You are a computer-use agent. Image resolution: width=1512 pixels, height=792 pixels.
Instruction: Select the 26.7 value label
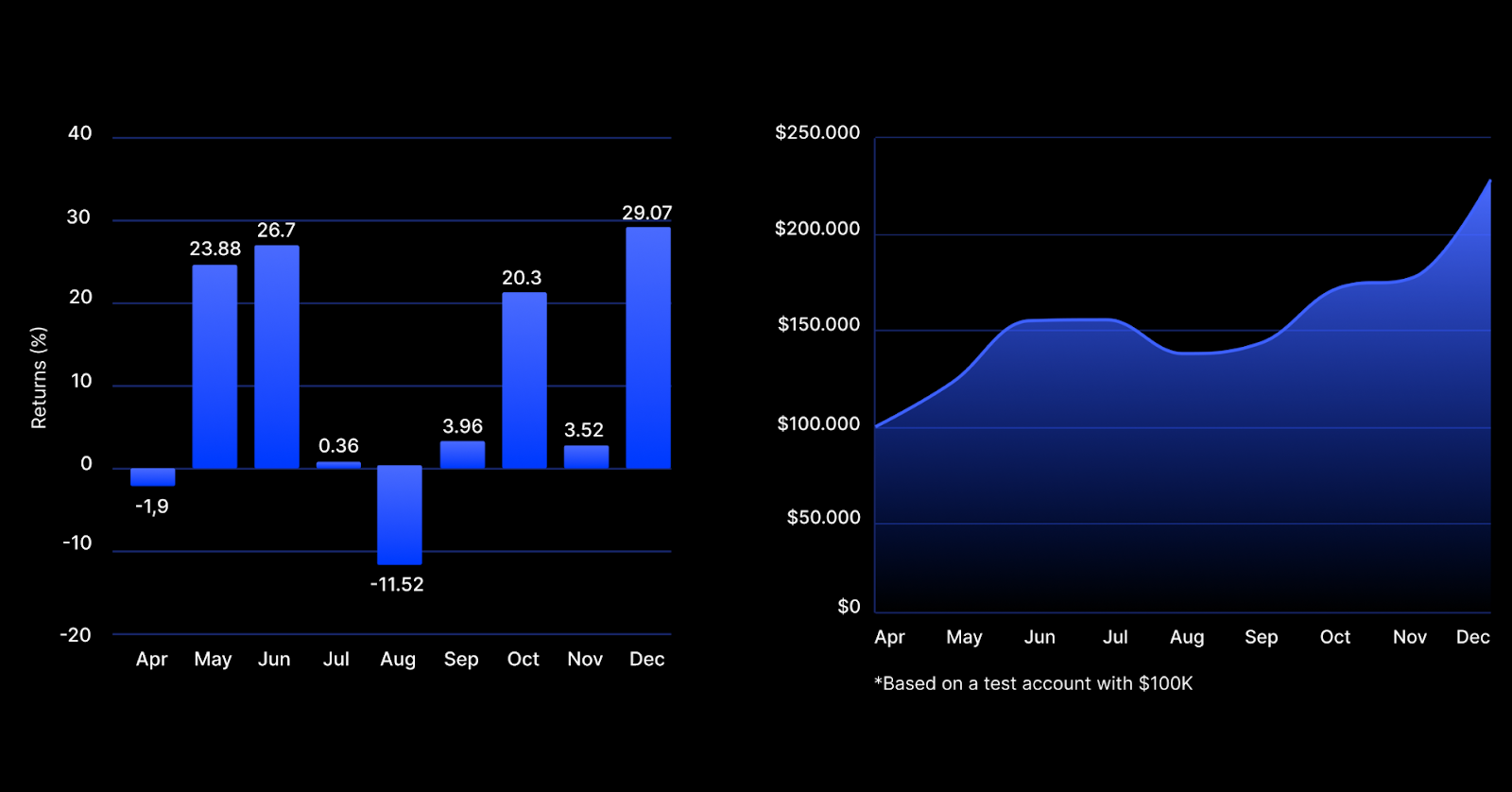[x=277, y=230]
